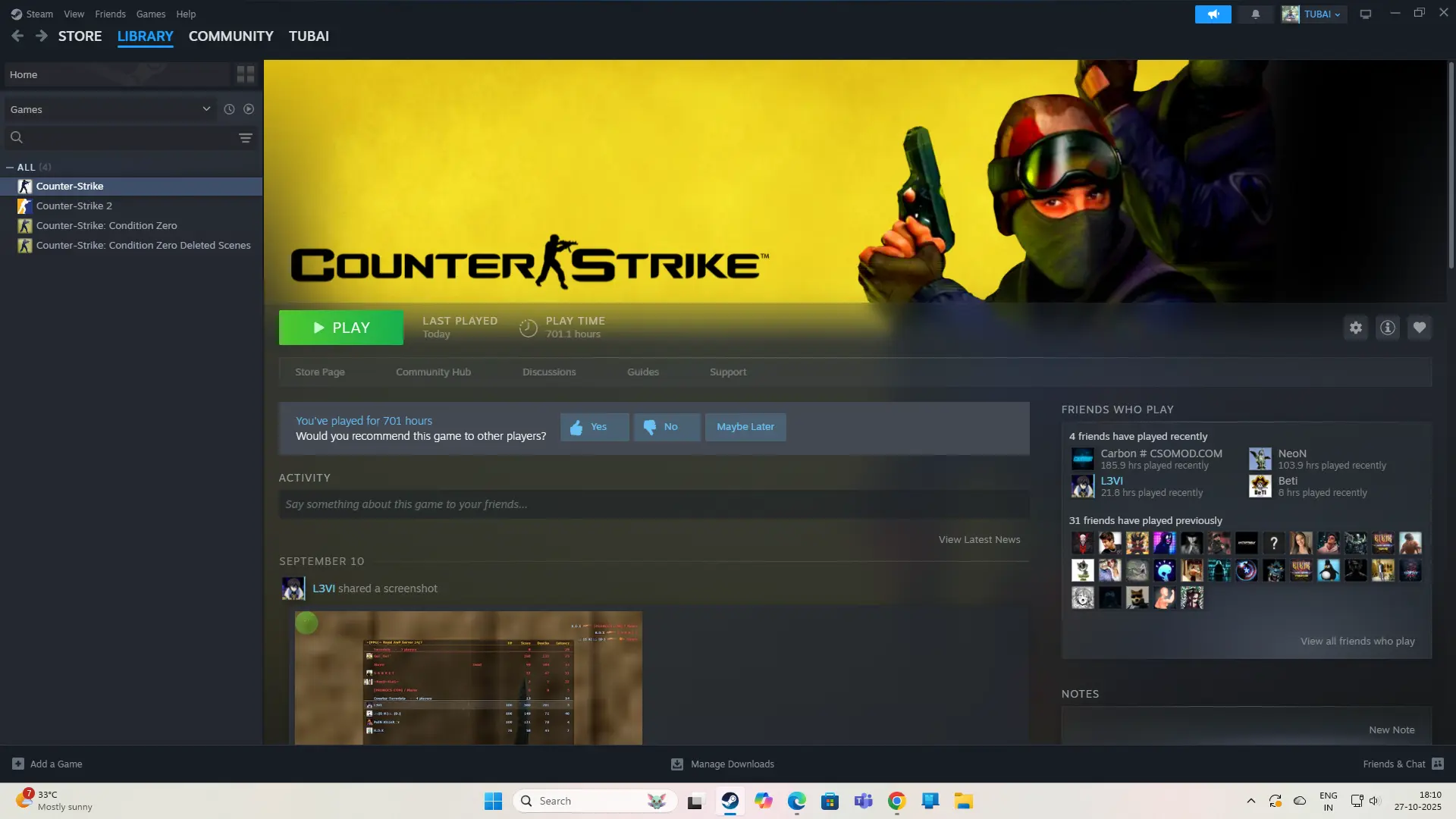The image size is (1456, 819).
Task: Click the library search magnifier icon
Action: (x=17, y=137)
